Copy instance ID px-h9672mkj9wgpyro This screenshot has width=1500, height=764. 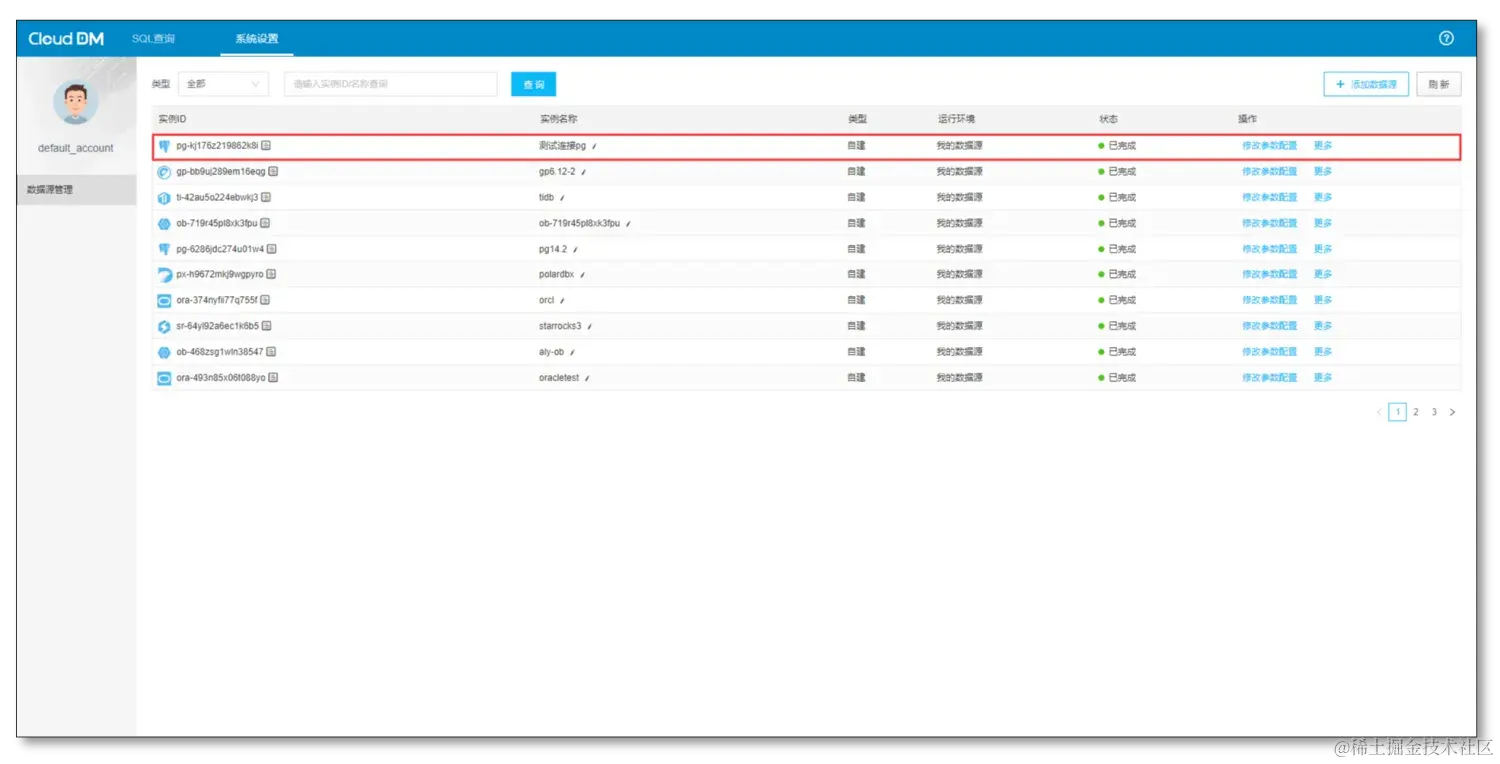click(x=271, y=274)
